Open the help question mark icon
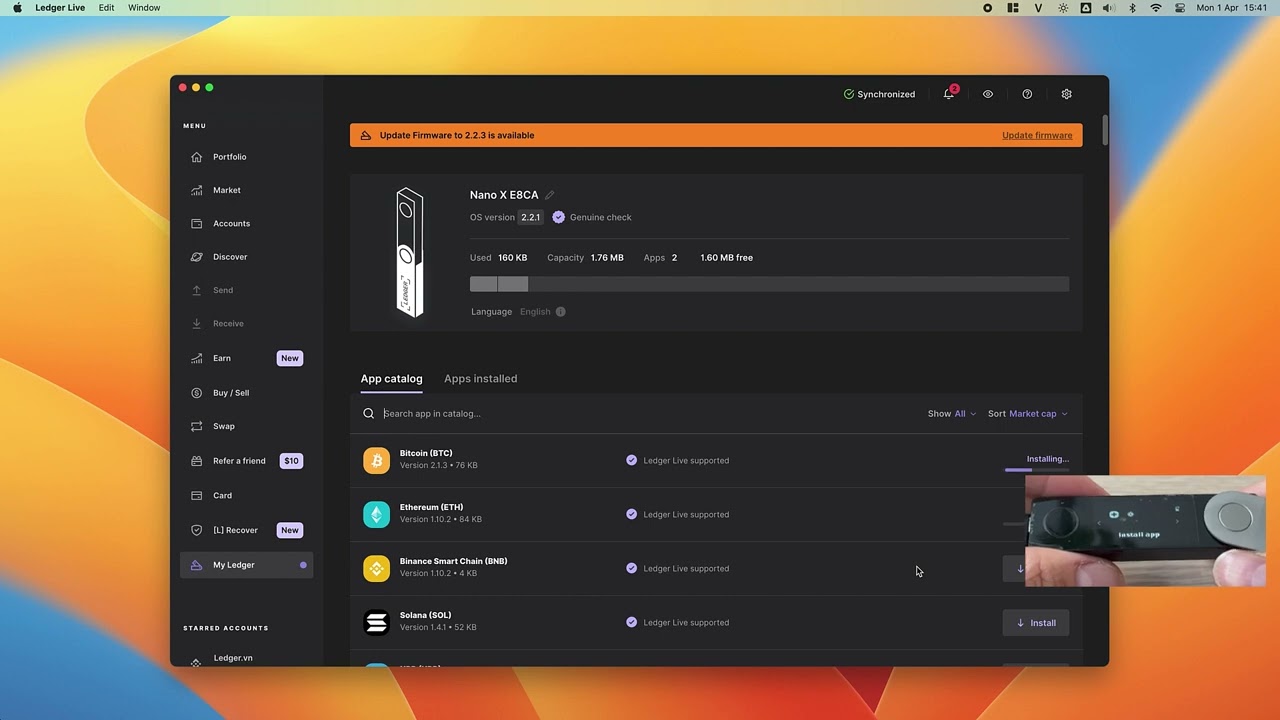Screen dimensions: 1280x720 click(x=1027, y=94)
